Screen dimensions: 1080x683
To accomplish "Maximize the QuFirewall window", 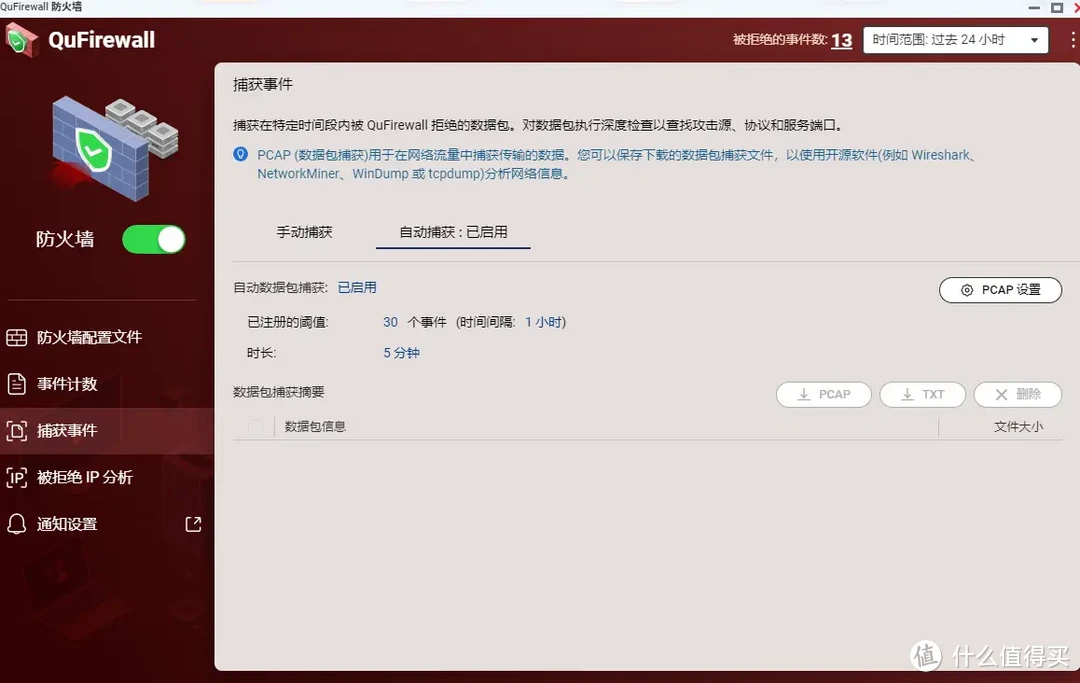I will click(1057, 8).
